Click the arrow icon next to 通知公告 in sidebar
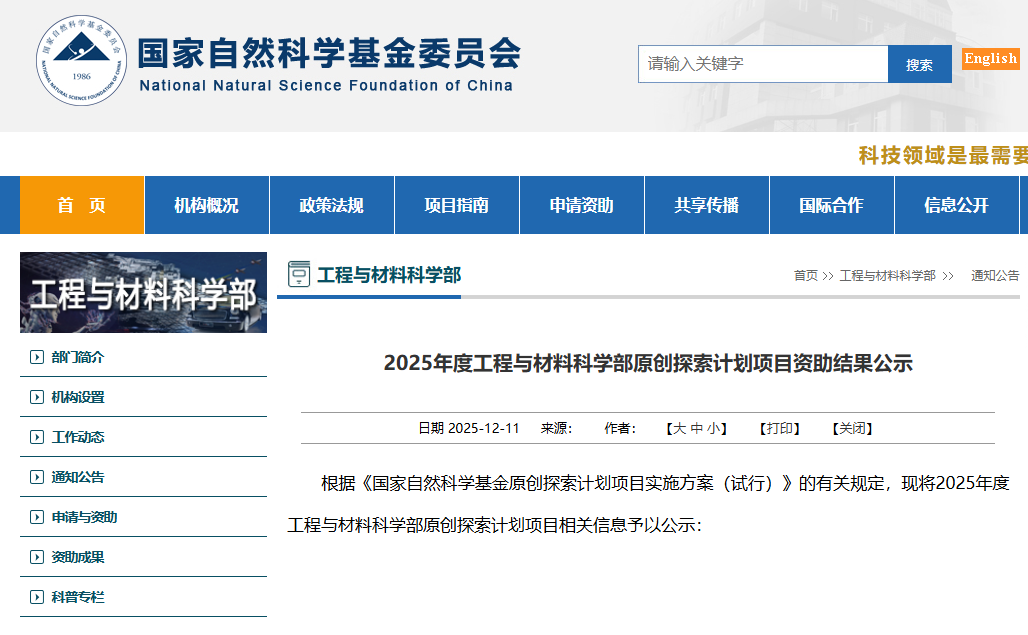1028x635 pixels. click(x=37, y=477)
